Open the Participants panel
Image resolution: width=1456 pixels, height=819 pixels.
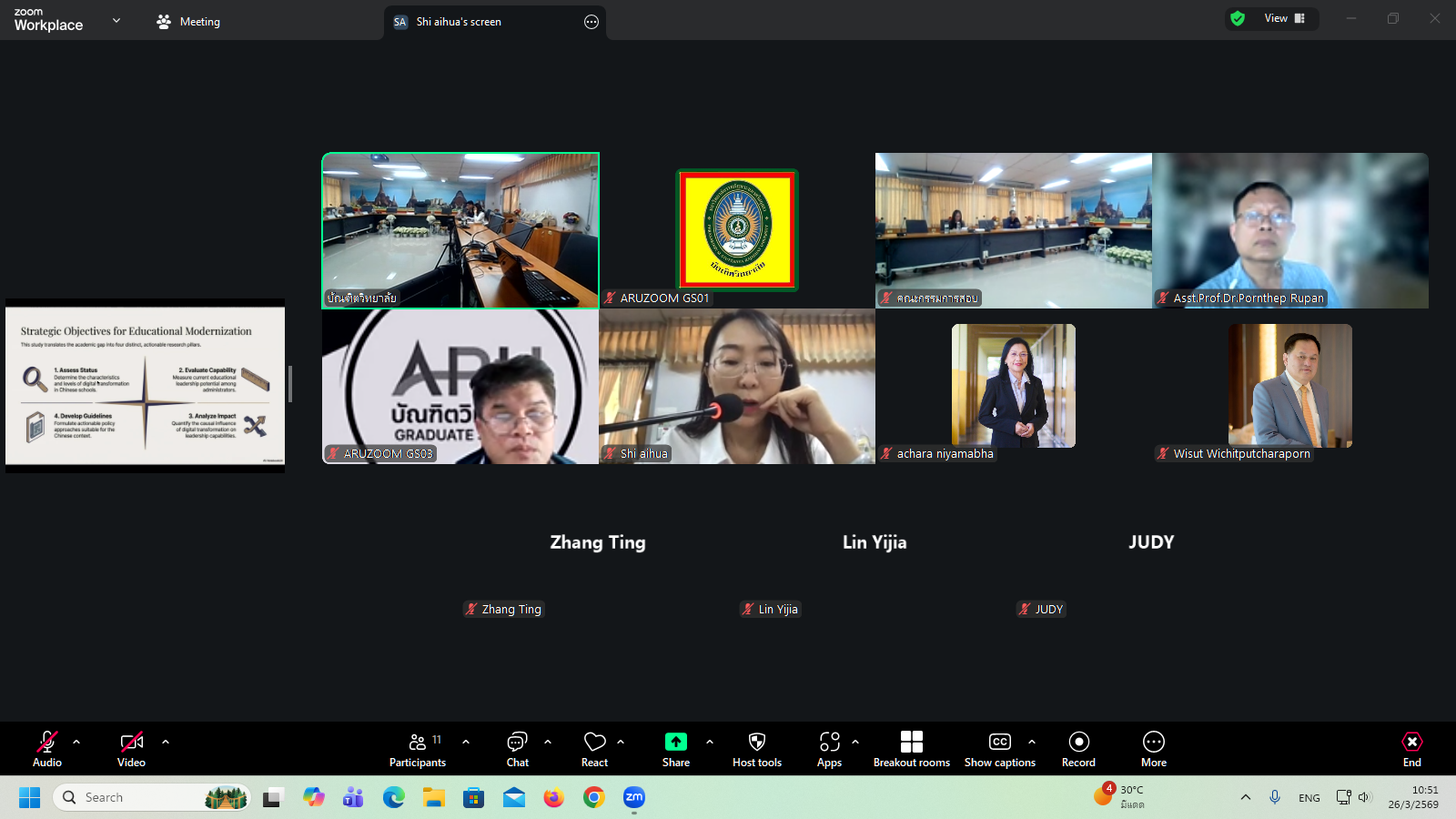(418, 749)
